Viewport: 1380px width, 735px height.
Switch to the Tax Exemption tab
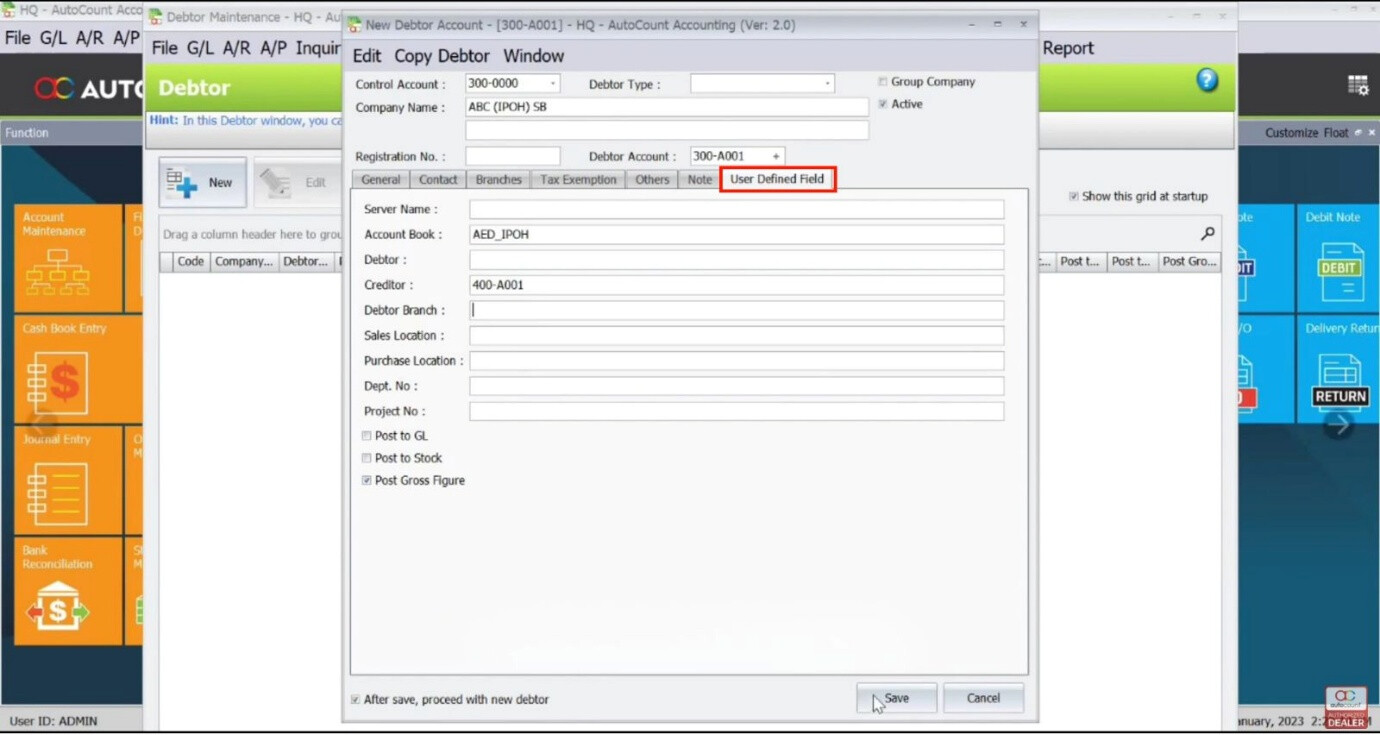coord(578,180)
